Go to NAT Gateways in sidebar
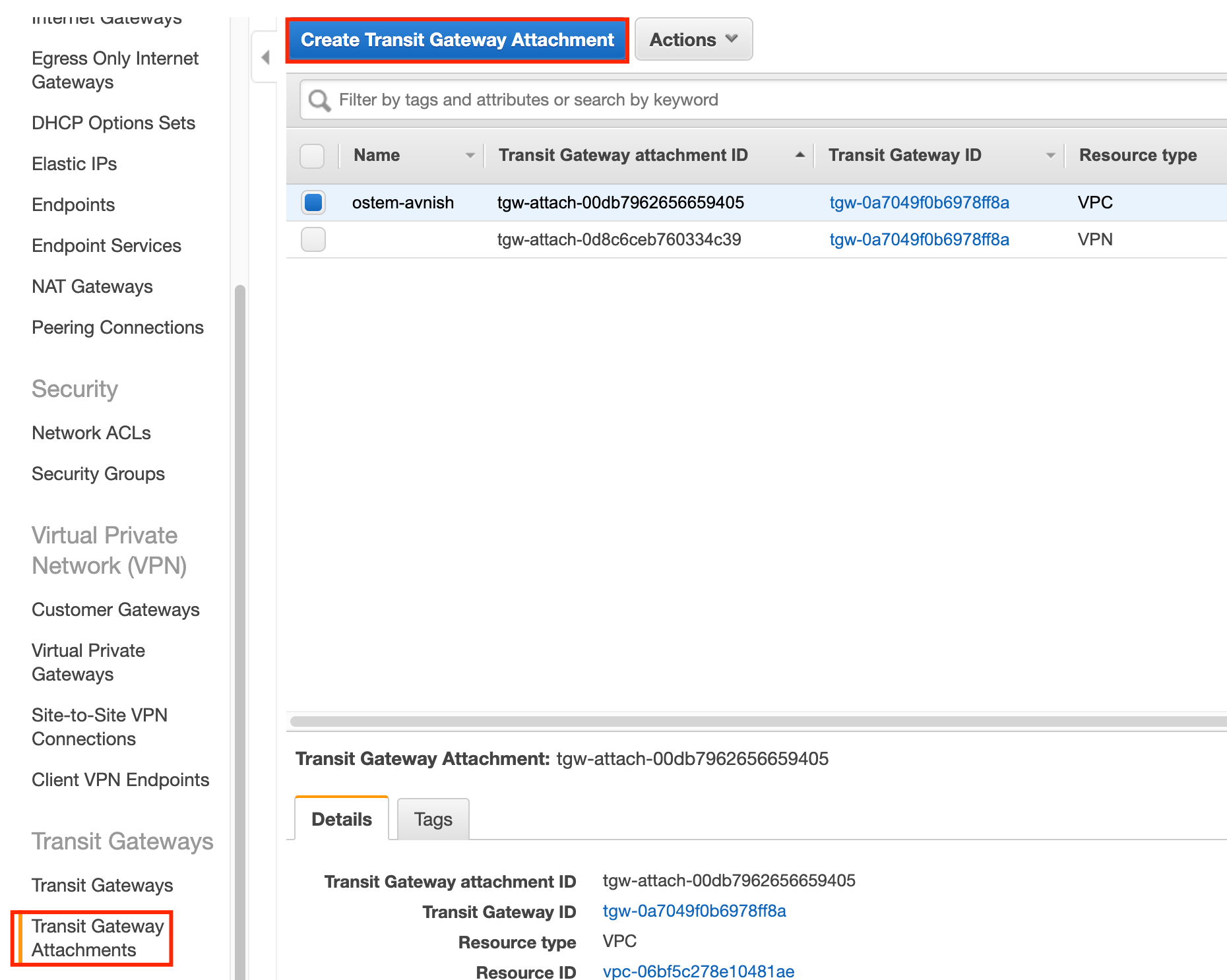This screenshot has width=1227, height=980. [x=92, y=287]
